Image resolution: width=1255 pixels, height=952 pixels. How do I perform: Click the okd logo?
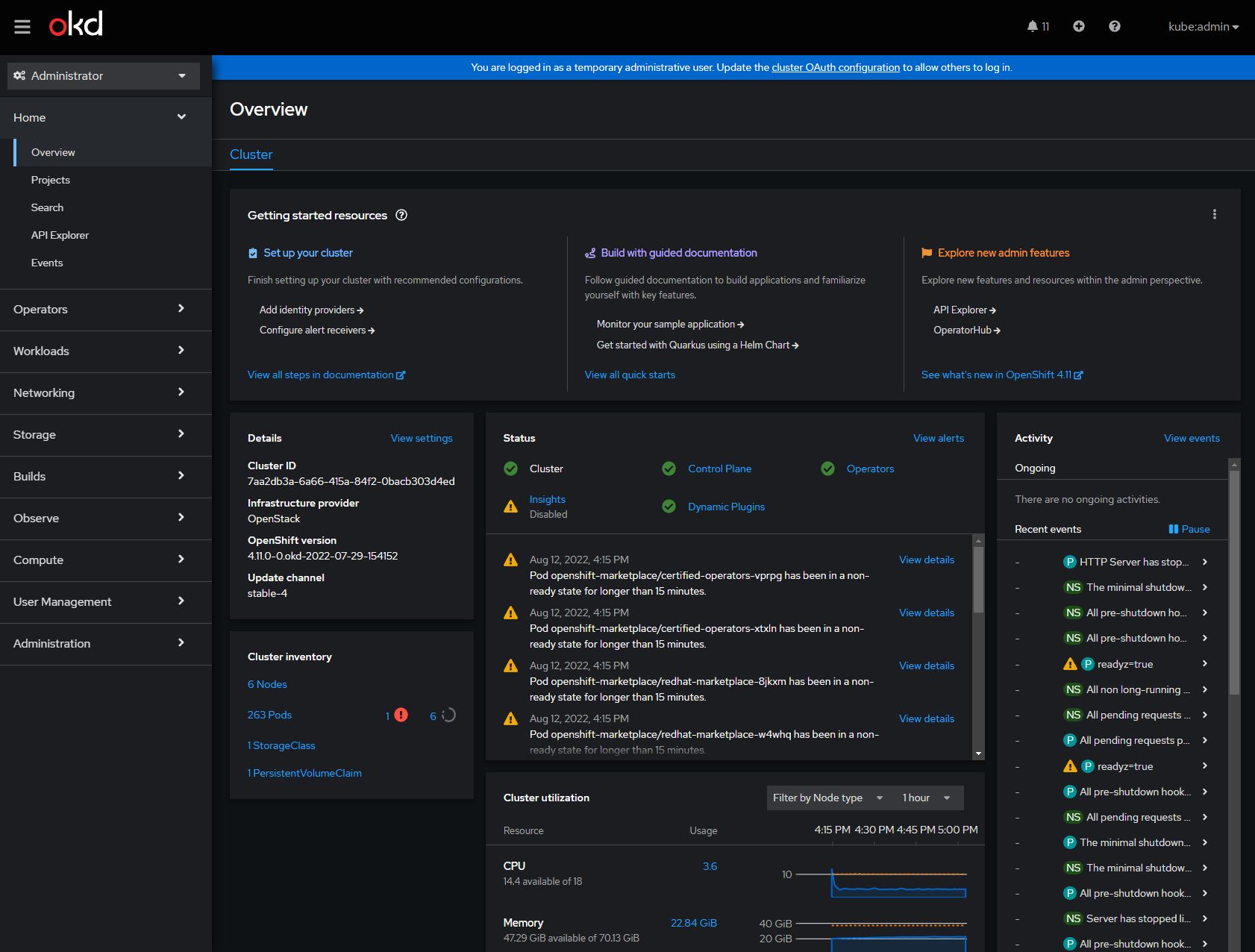[75, 24]
